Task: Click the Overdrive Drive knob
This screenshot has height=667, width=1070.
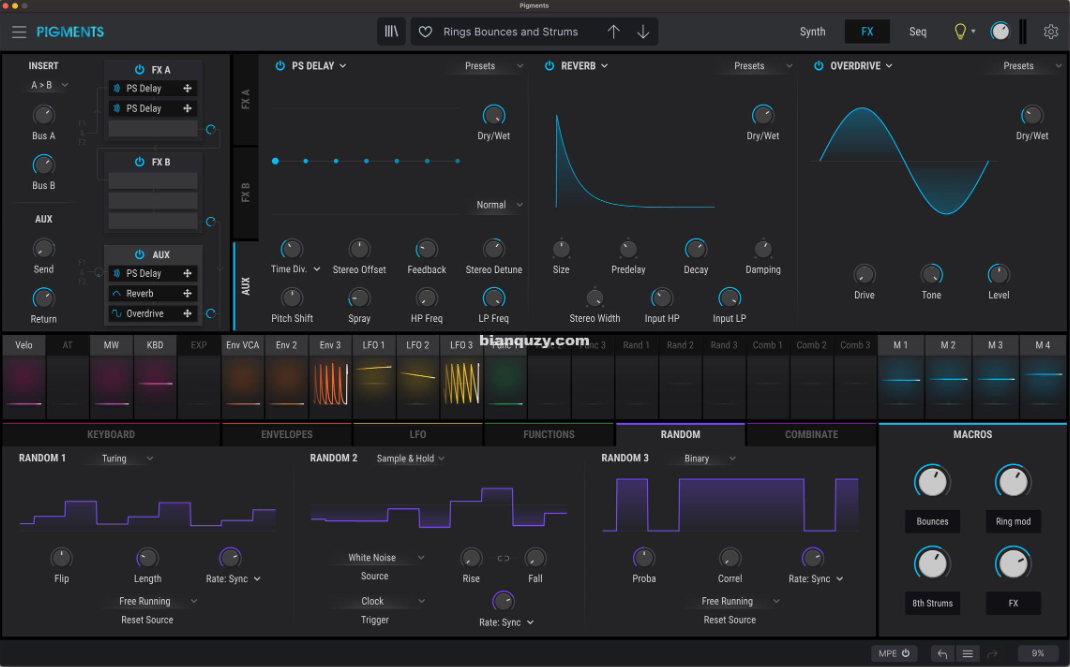Action: pos(864,274)
